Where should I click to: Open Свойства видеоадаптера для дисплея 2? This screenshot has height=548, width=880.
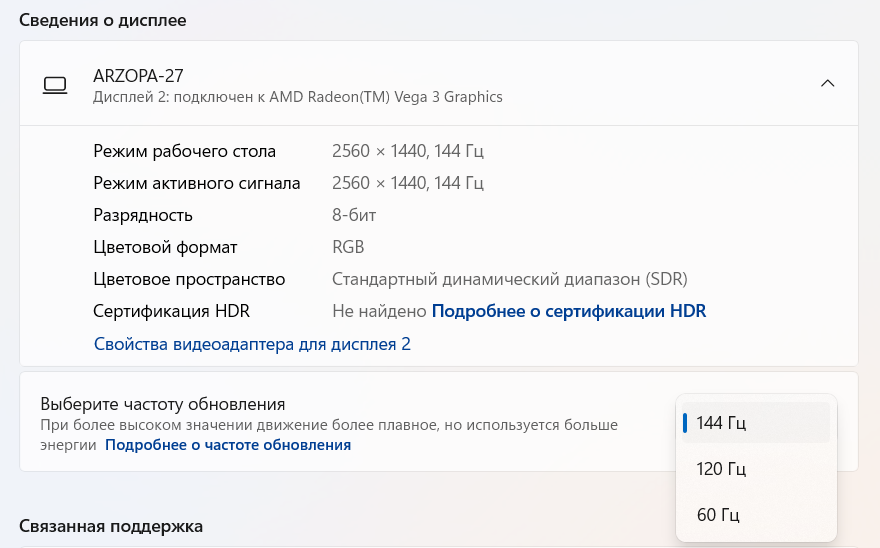(x=252, y=344)
